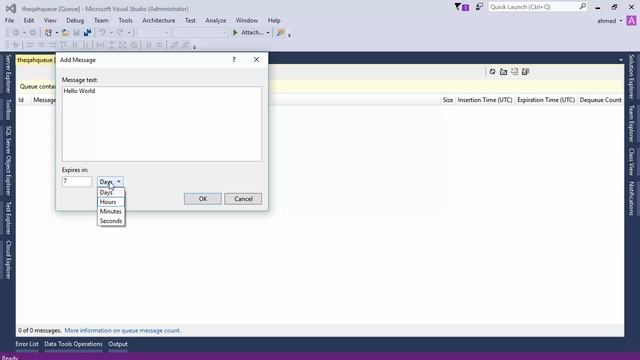
Task: Click the Open File toolbar icon
Action: click(65, 33)
